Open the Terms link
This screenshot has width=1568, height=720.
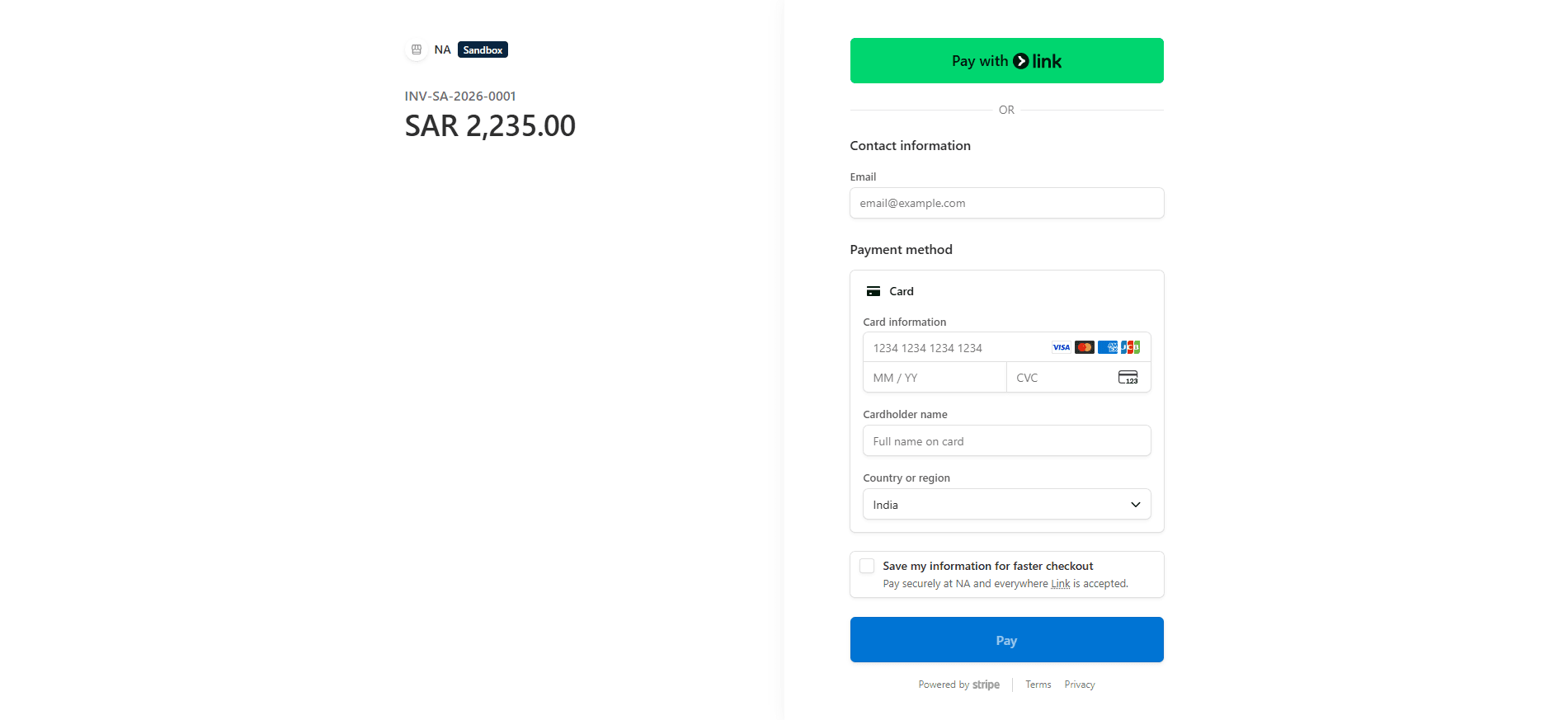(1038, 685)
